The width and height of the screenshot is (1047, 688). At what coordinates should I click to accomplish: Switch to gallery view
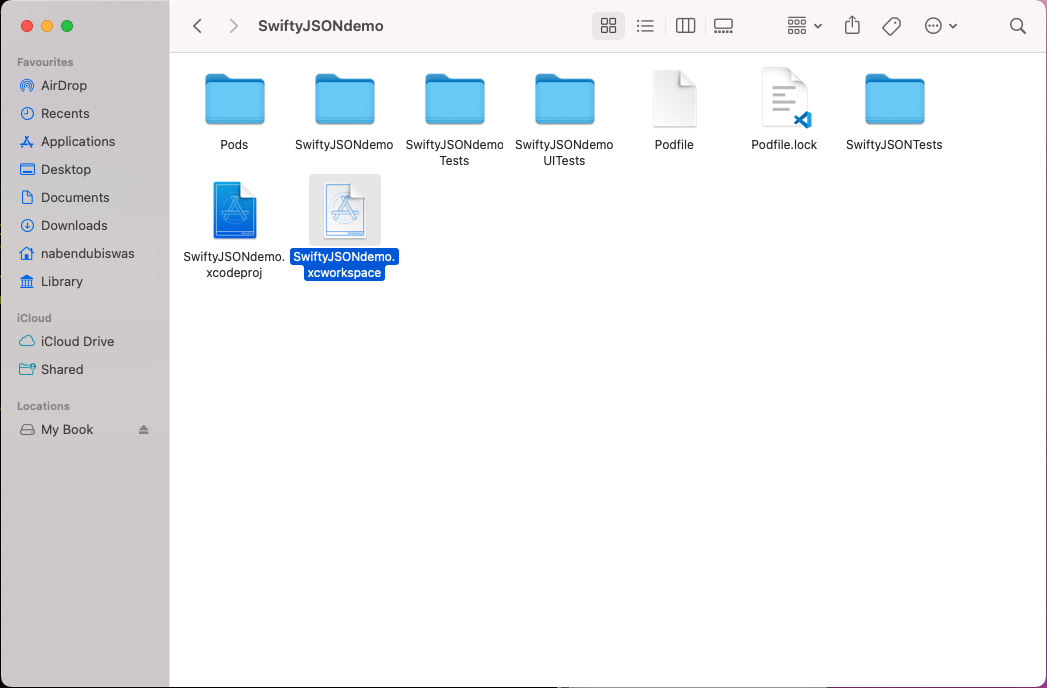tap(723, 26)
